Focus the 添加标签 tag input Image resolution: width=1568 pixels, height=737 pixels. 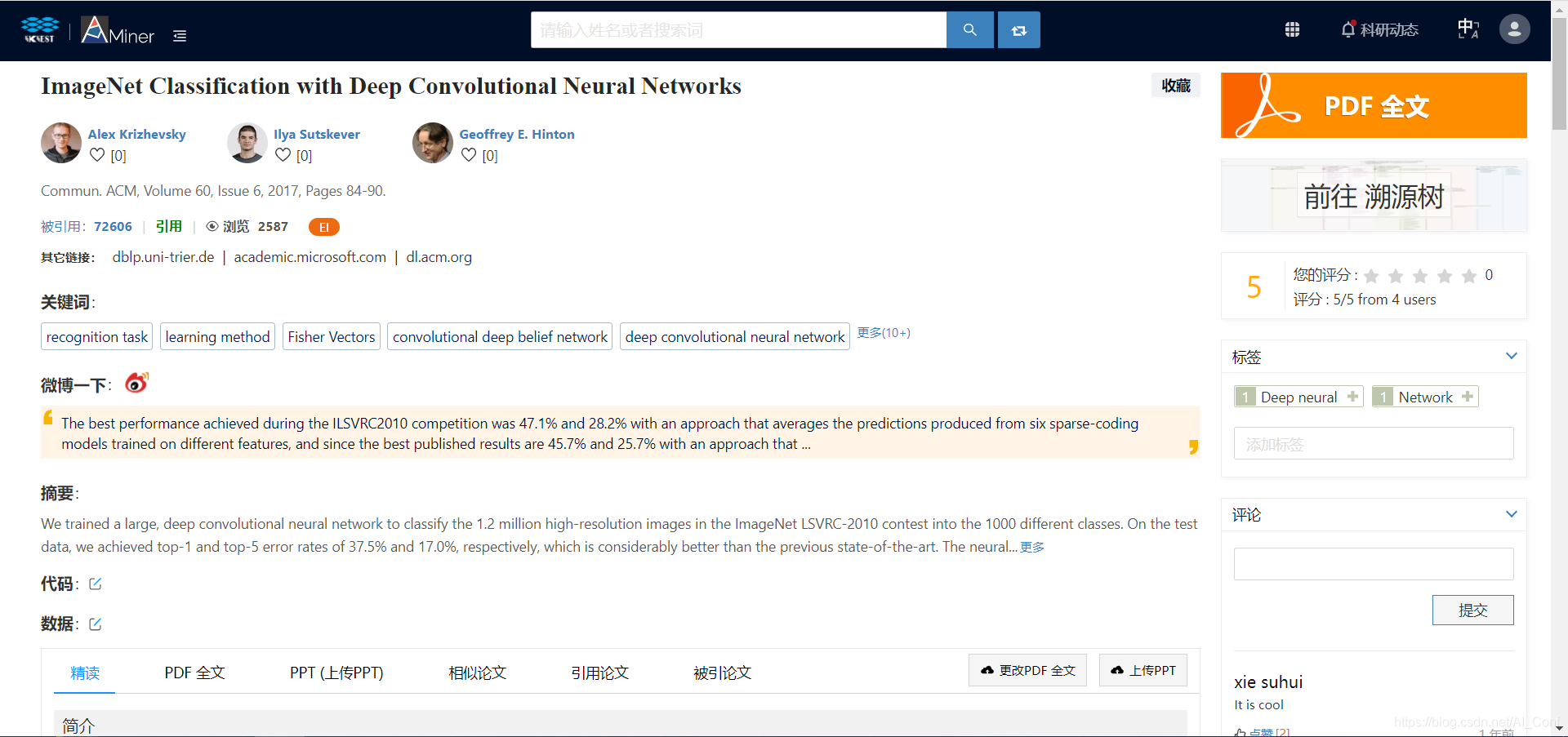pos(1374,444)
